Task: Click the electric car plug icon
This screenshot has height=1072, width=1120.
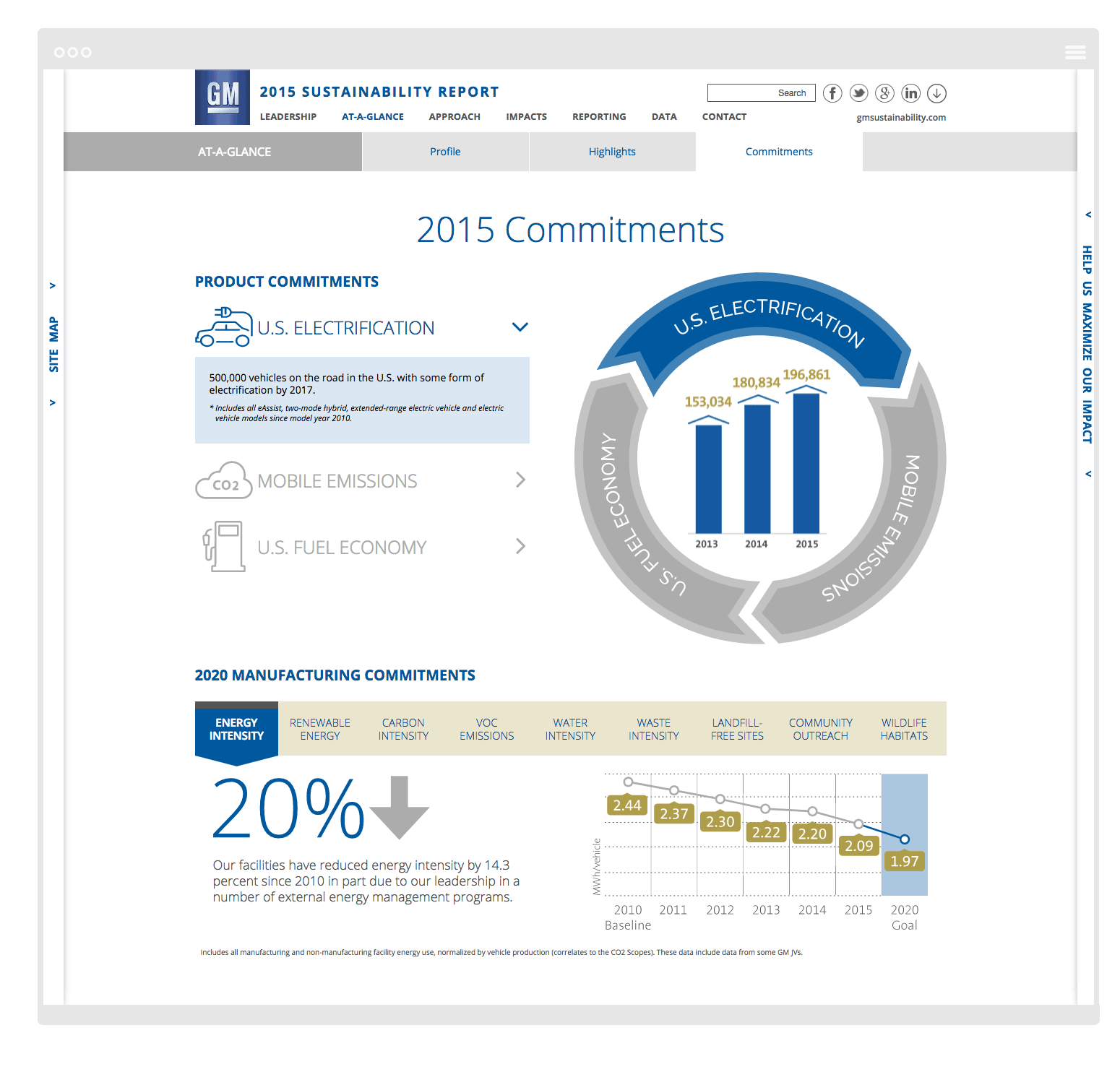Action: [224, 327]
